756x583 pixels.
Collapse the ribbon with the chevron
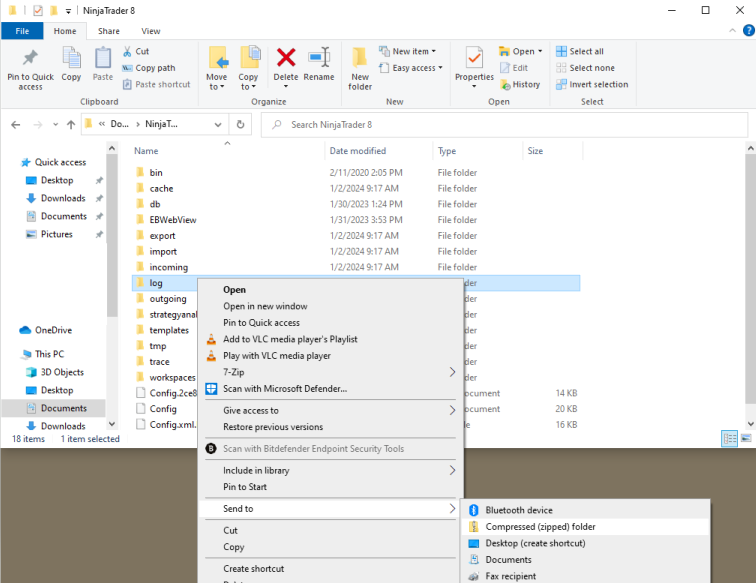pos(732,31)
